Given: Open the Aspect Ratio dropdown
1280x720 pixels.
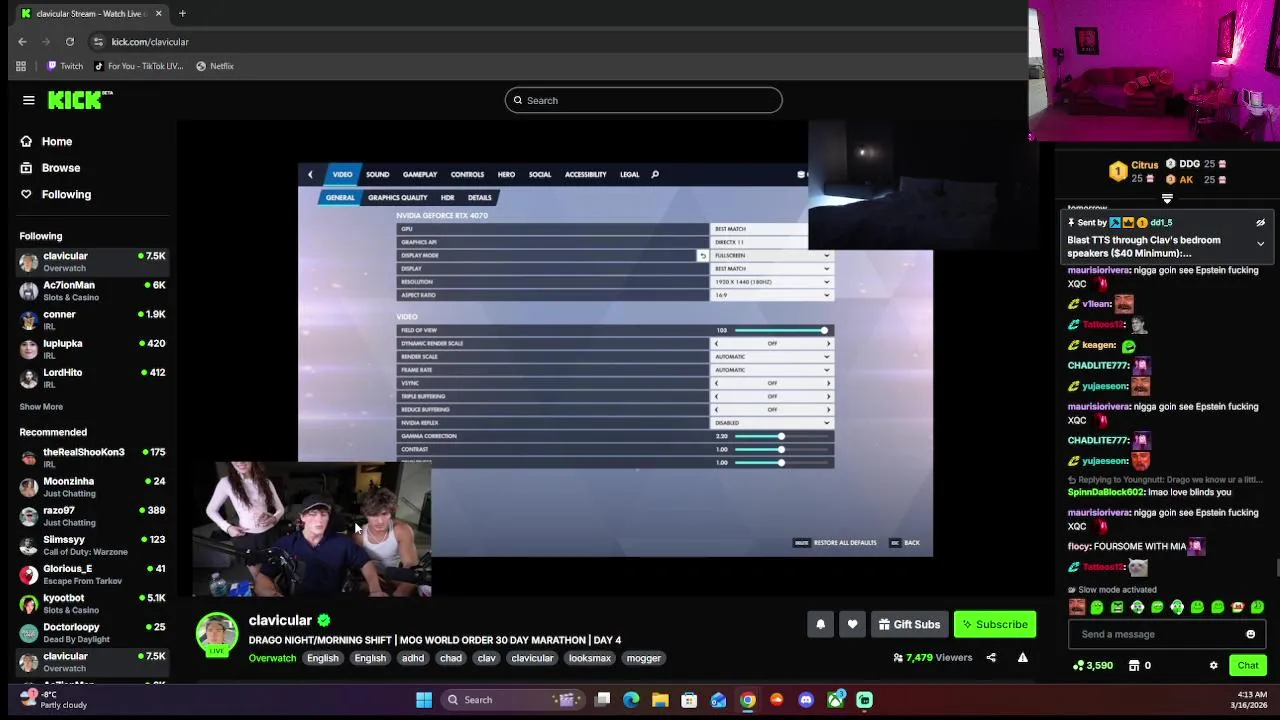Looking at the screenshot, I should coord(771,295).
